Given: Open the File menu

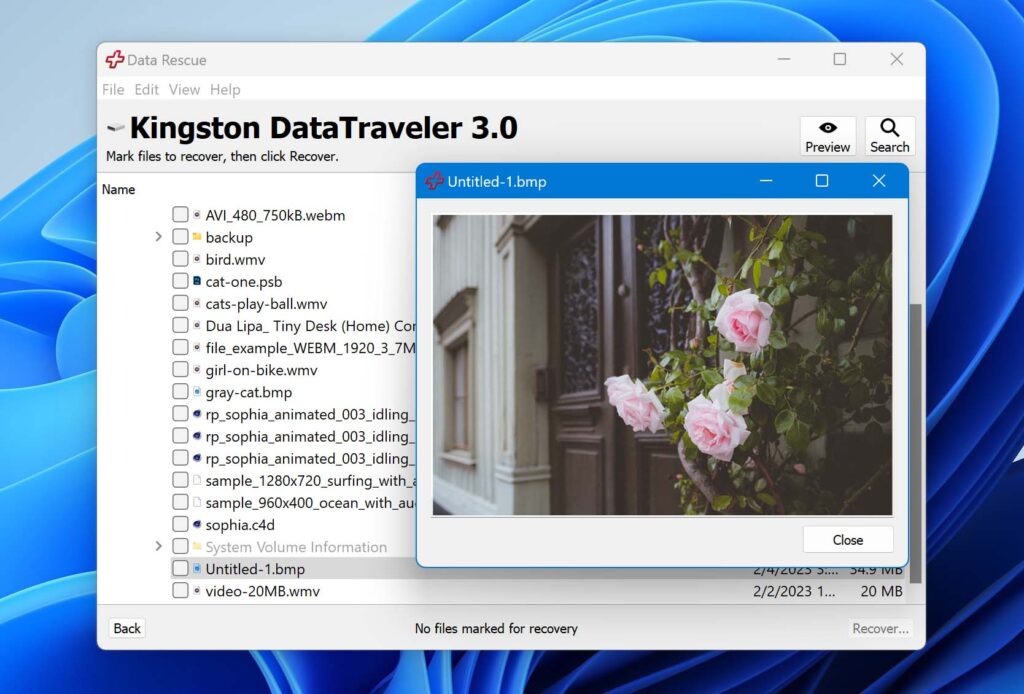Looking at the screenshot, I should [112, 90].
